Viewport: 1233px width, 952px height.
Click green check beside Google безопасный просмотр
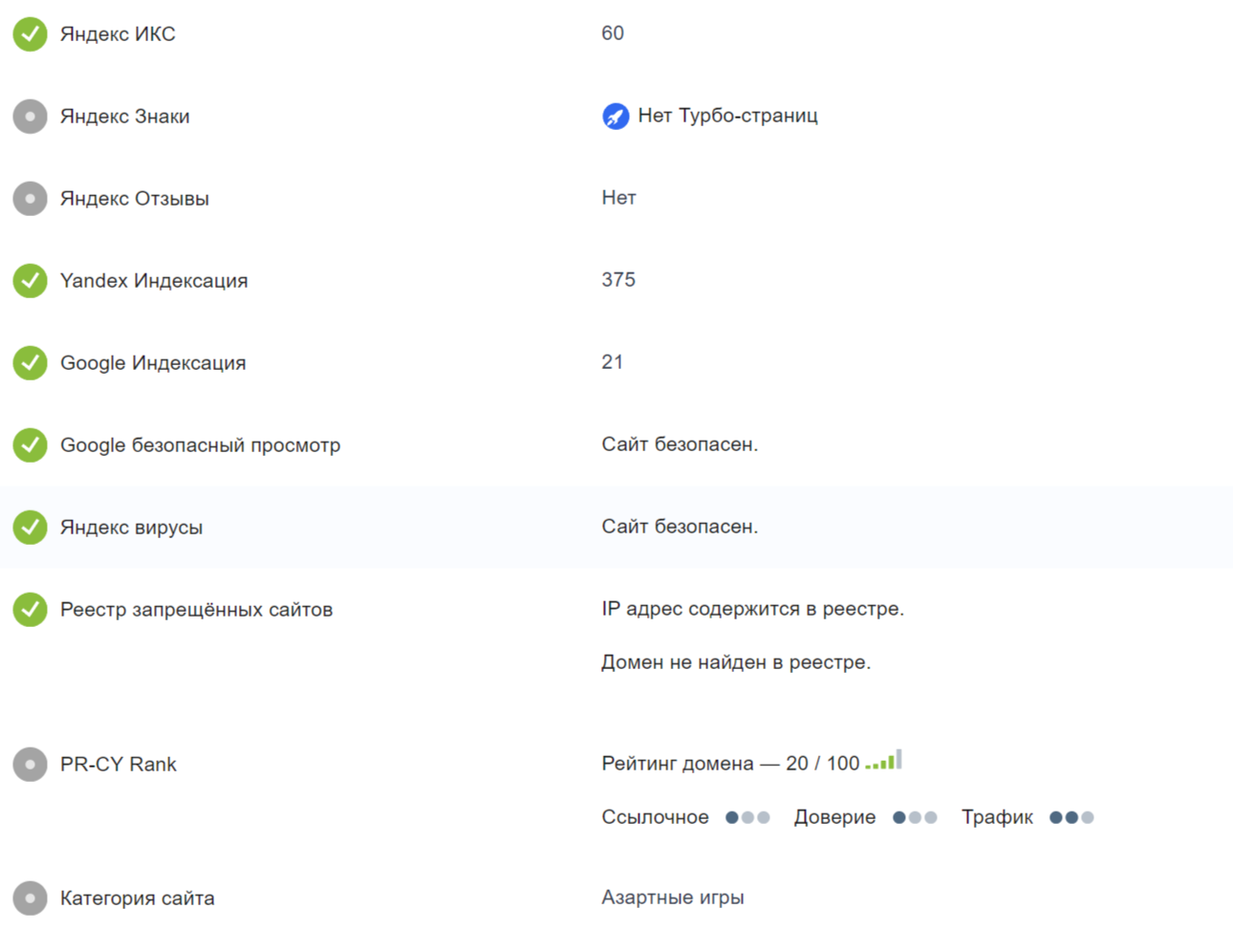point(30,445)
